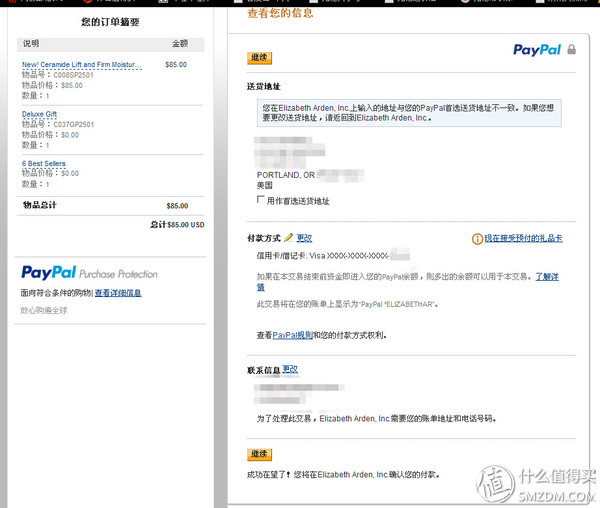Click the PayPal Purchase Protection logo

(89, 273)
